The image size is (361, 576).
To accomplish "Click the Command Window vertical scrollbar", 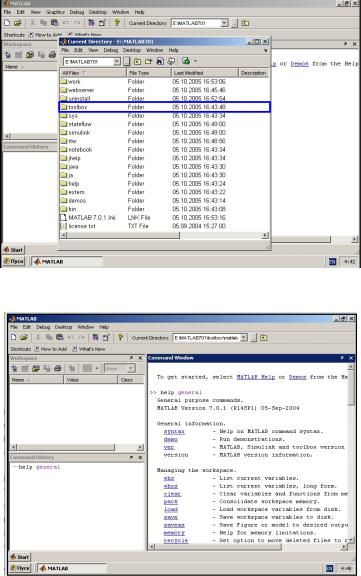I will [351, 453].
